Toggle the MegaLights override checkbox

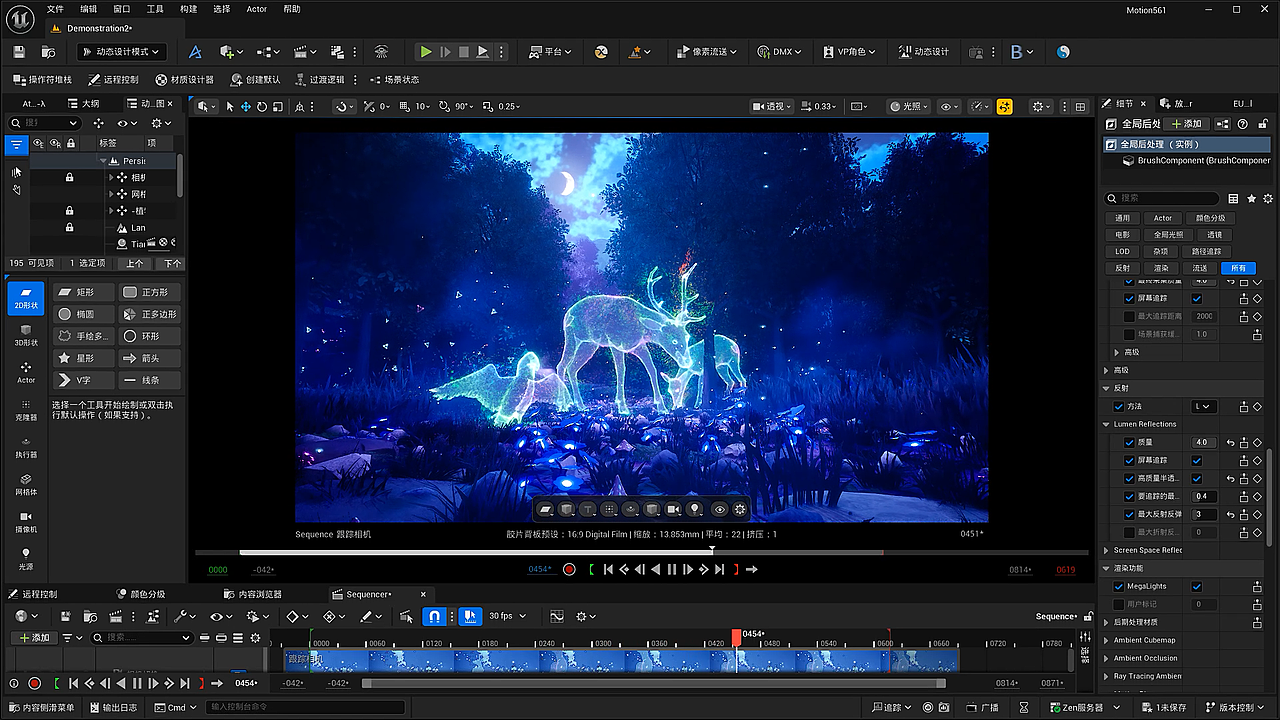pyautogui.click(x=1119, y=586)
